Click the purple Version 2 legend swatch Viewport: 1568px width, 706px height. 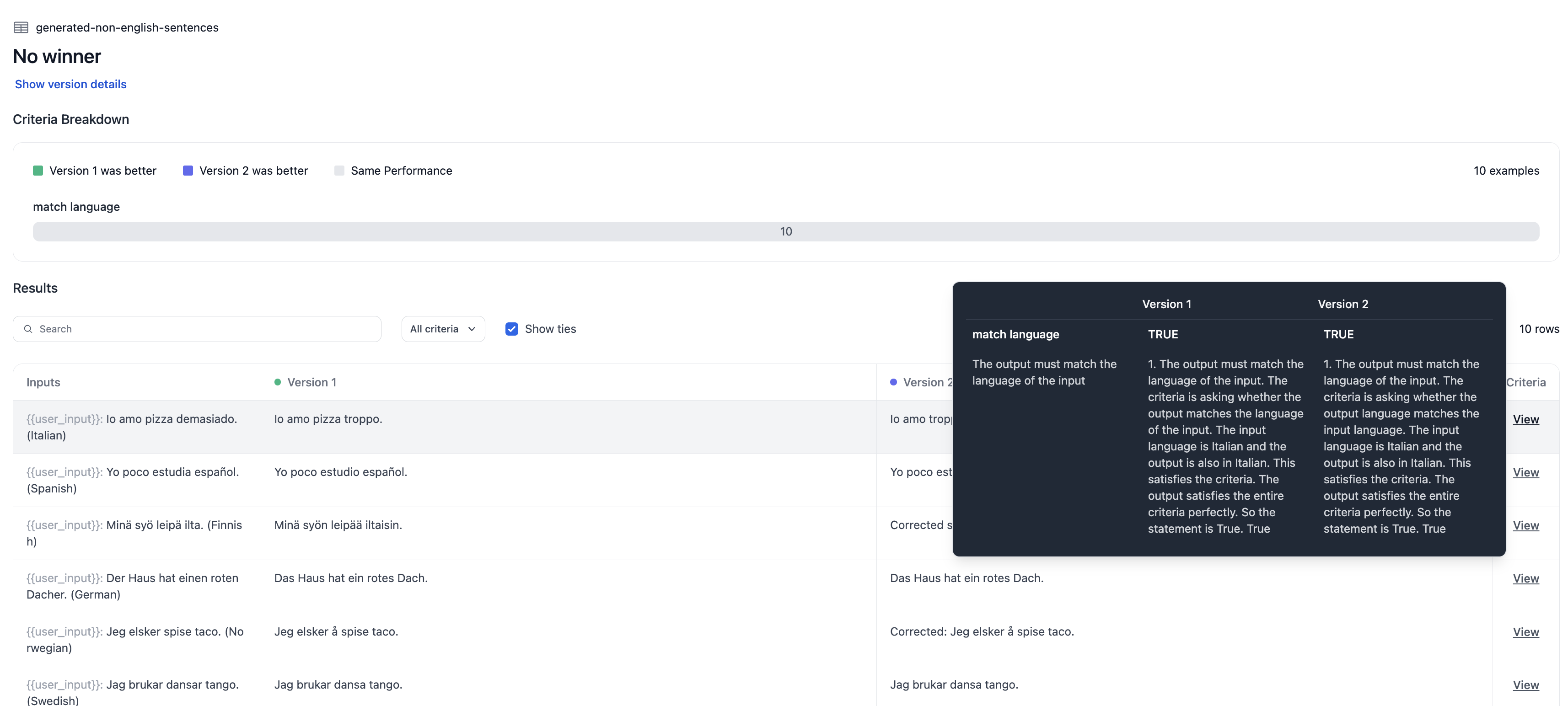pyautogui.click(x=188, y=171)
